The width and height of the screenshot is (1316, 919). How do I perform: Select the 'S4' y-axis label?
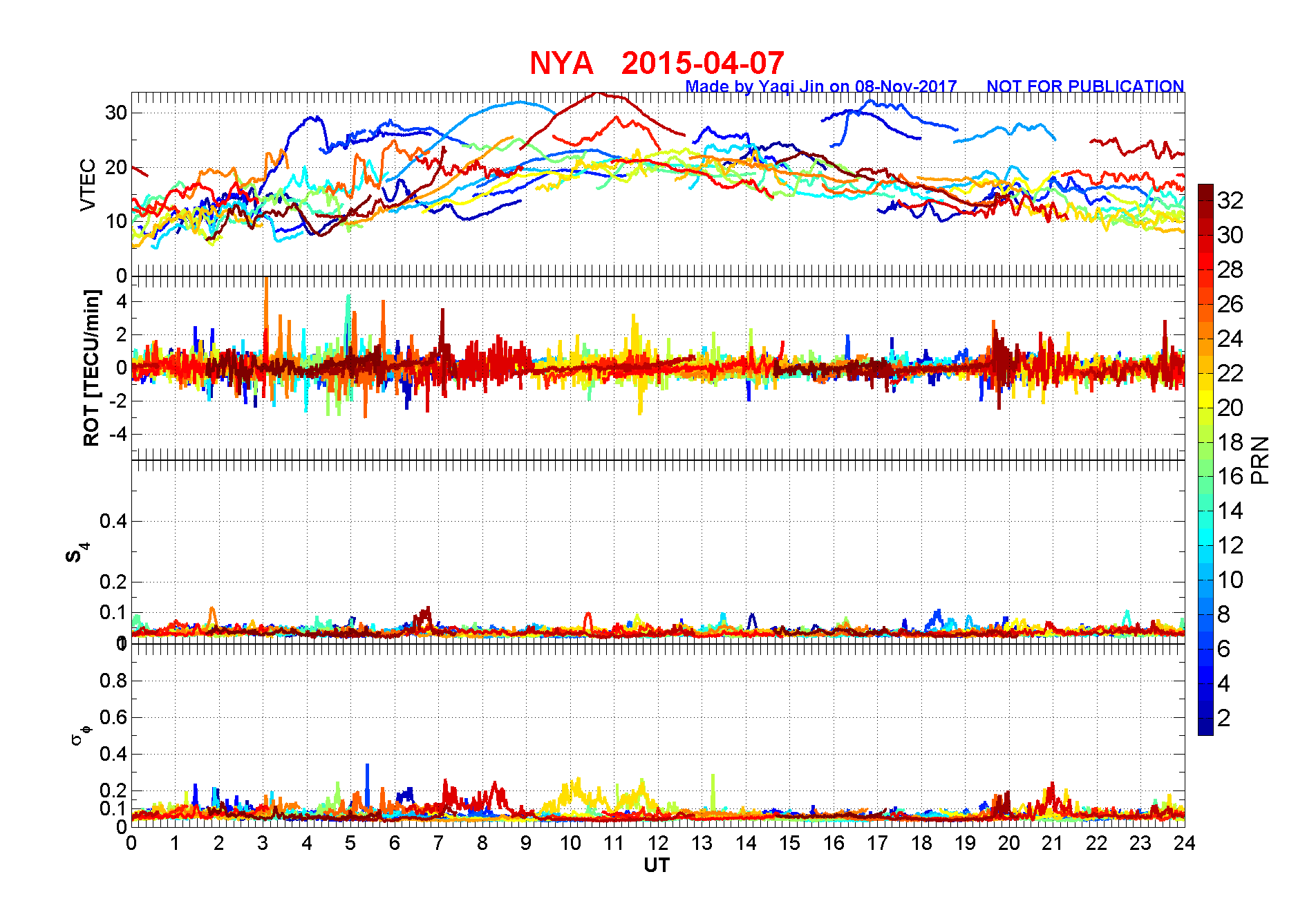[77, 553]
